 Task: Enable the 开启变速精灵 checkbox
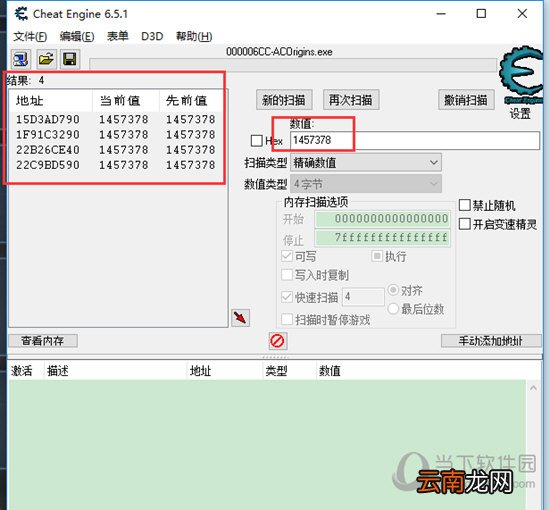464,224
